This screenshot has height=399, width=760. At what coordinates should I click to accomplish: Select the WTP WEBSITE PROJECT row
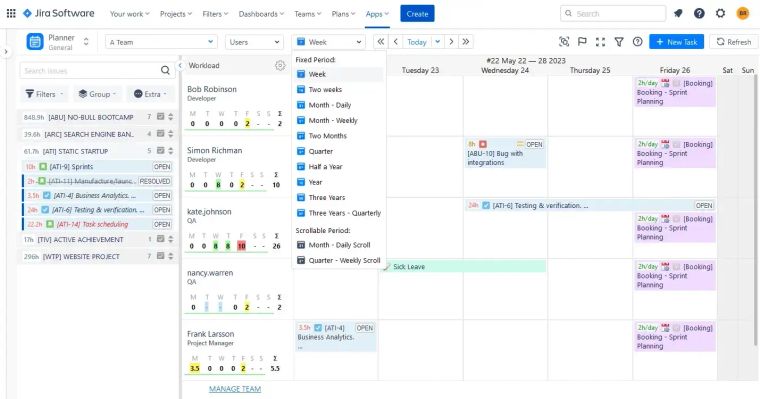97,256
